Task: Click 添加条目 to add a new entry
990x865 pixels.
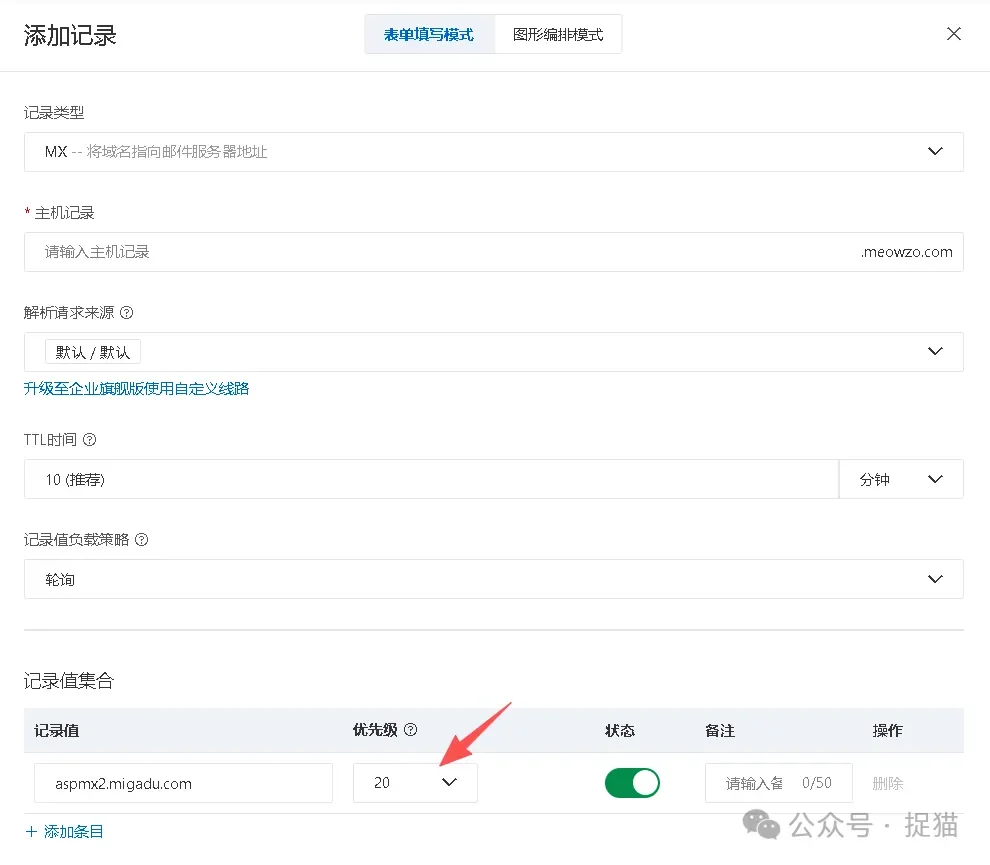Action: point(64,831)
